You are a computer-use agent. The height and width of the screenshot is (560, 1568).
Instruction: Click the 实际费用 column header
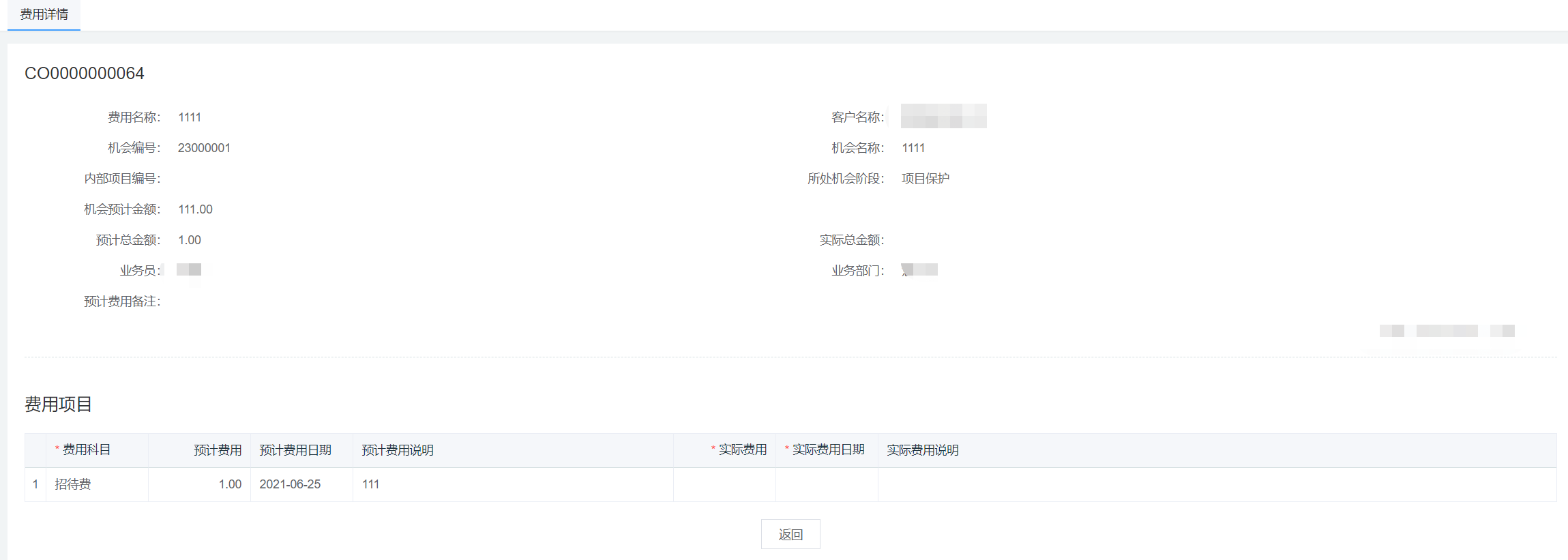[742, 450]
